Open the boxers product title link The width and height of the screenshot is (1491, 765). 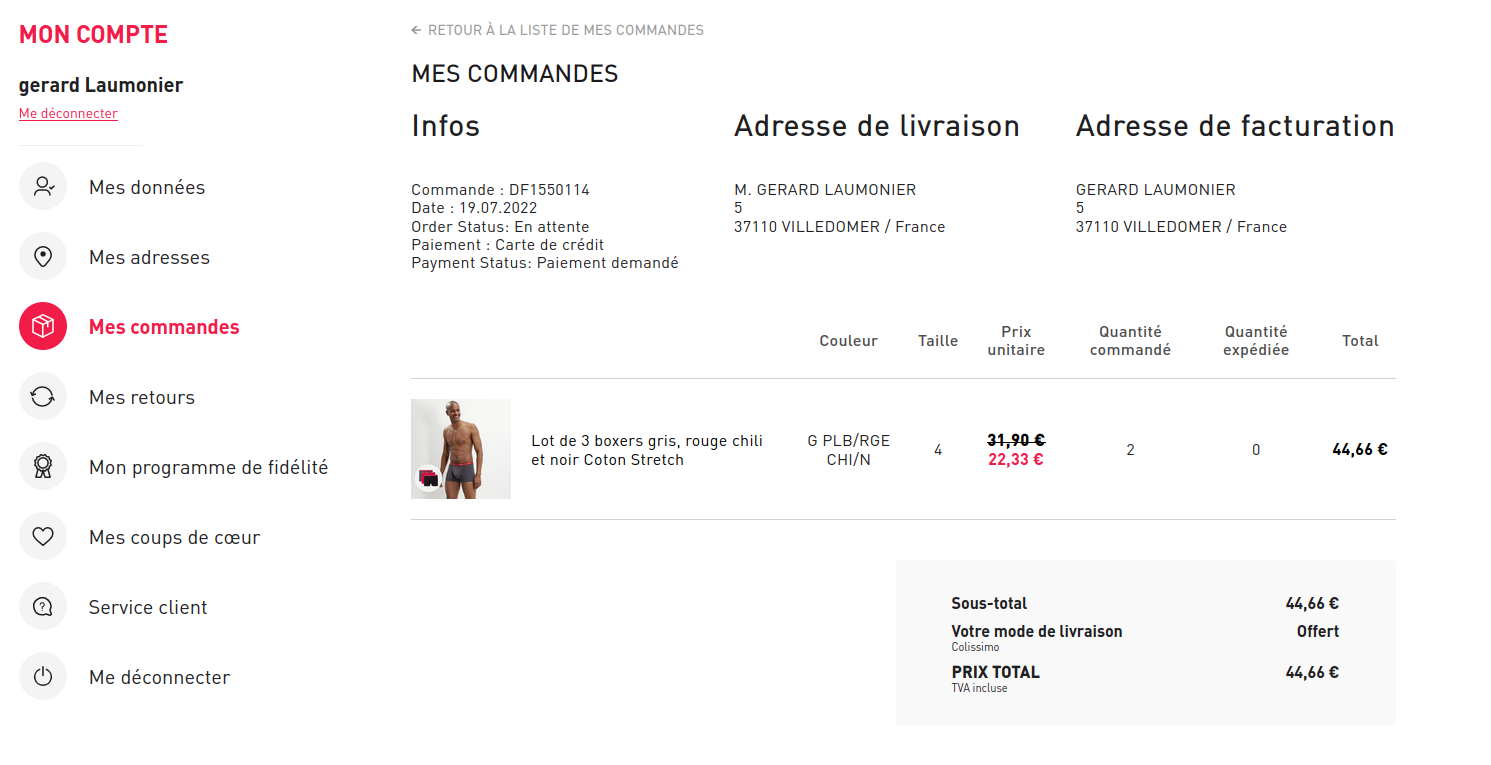pos(646,450)
